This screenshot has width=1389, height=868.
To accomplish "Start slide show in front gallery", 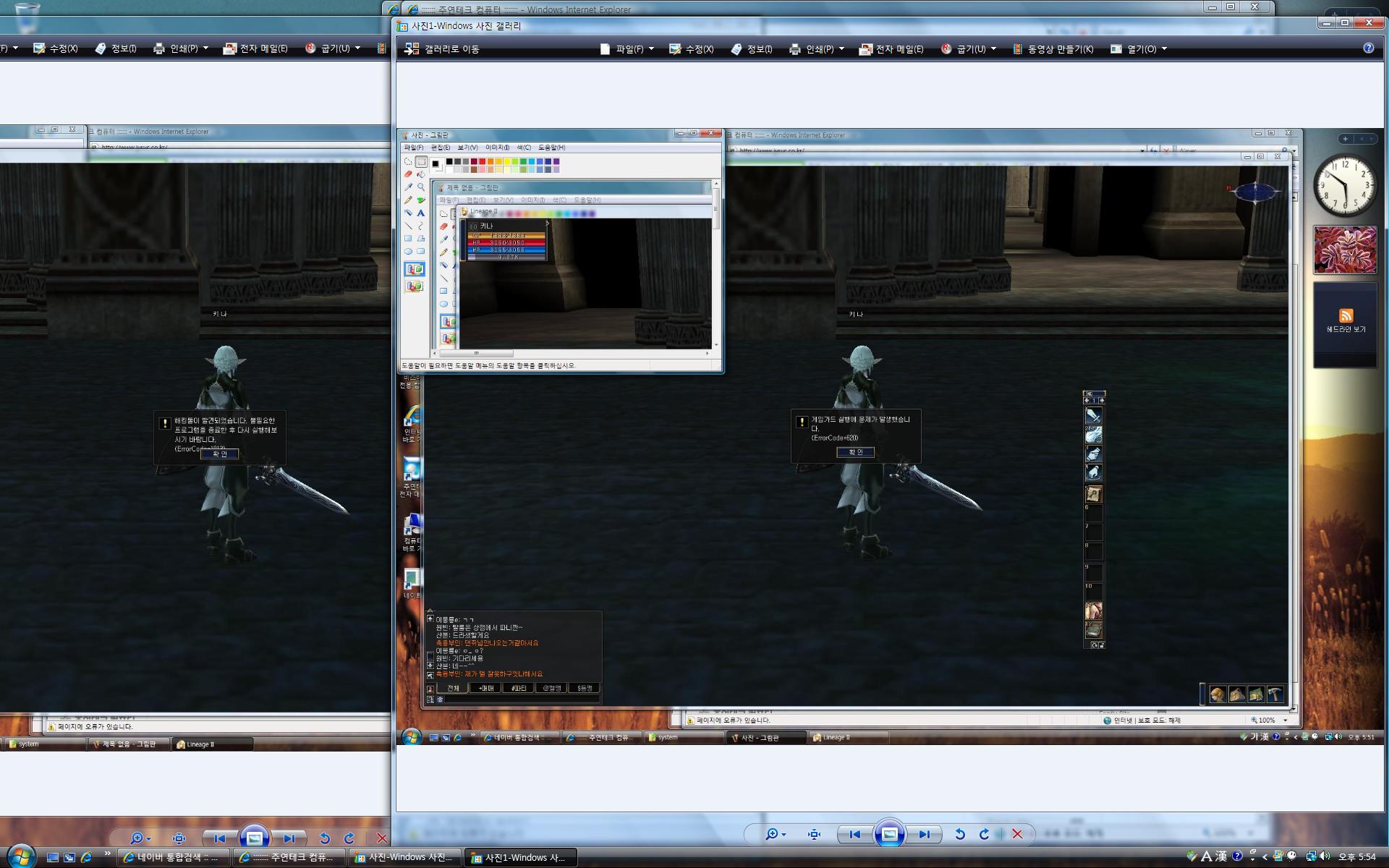I will pyautogui.click(x=890, y=834).
